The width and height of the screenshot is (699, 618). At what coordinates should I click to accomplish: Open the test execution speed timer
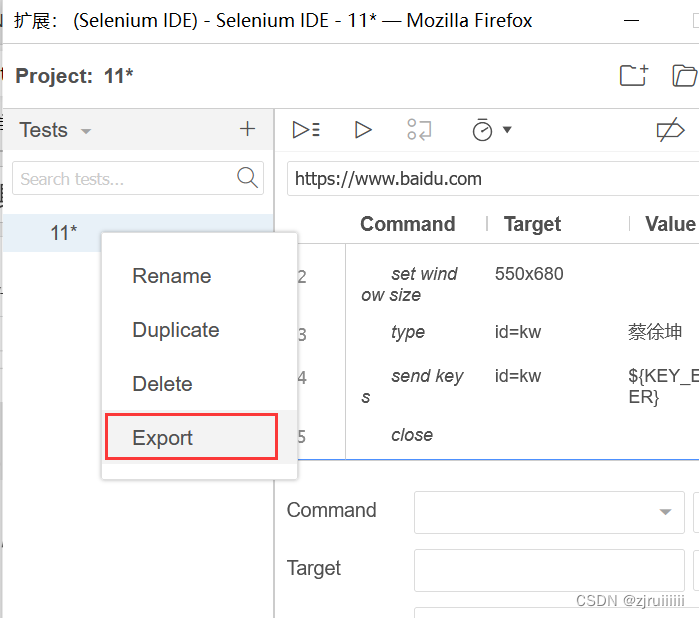pyautogui.click(x=482, y=130)
